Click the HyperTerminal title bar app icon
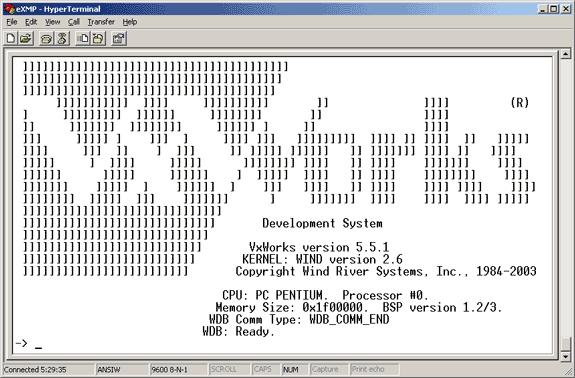The width and height of the screenshot is (575, 378). pyautogui.click(x=9, y=9)
